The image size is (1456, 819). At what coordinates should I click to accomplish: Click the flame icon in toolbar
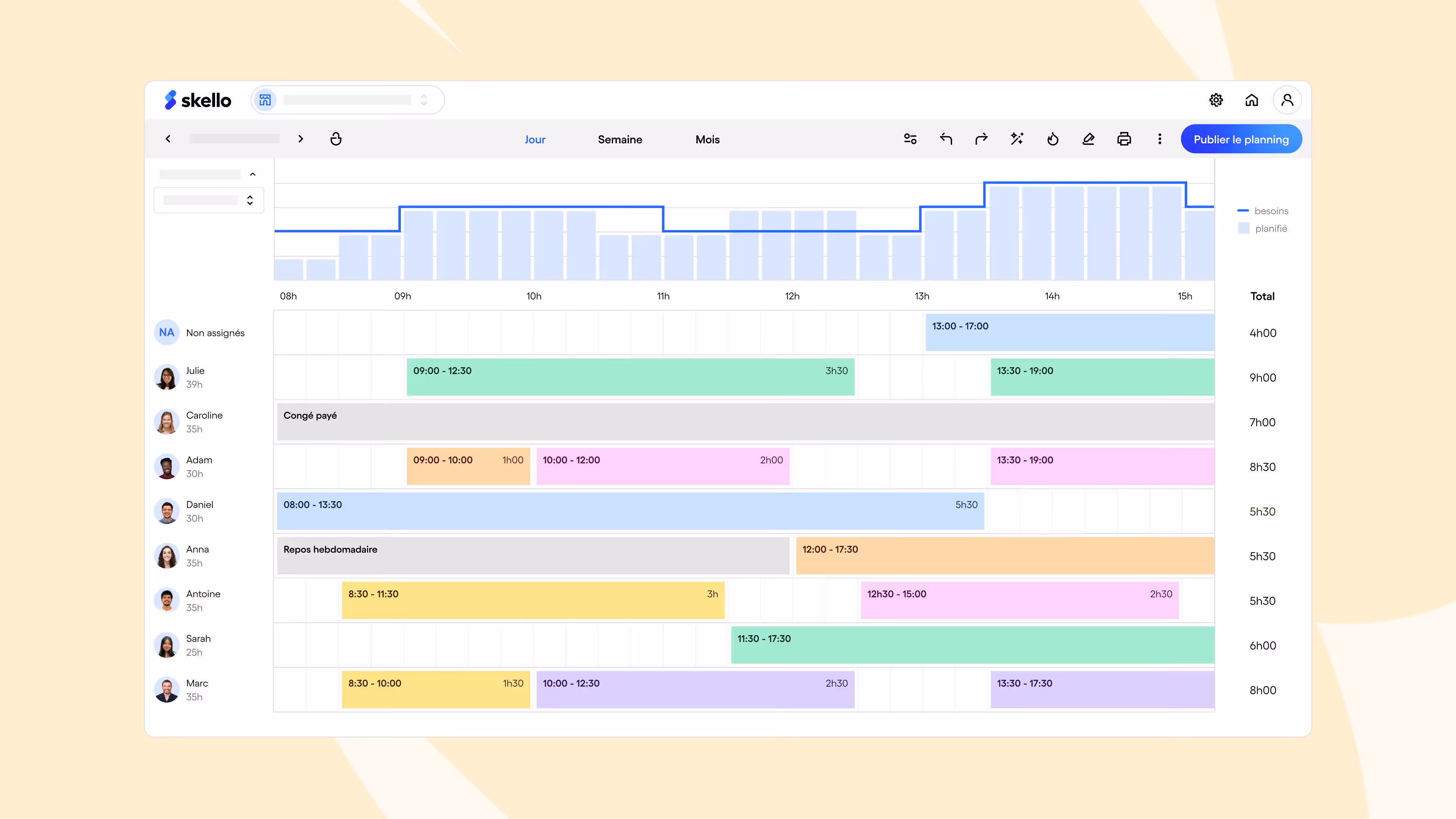tap(1053, 139)
